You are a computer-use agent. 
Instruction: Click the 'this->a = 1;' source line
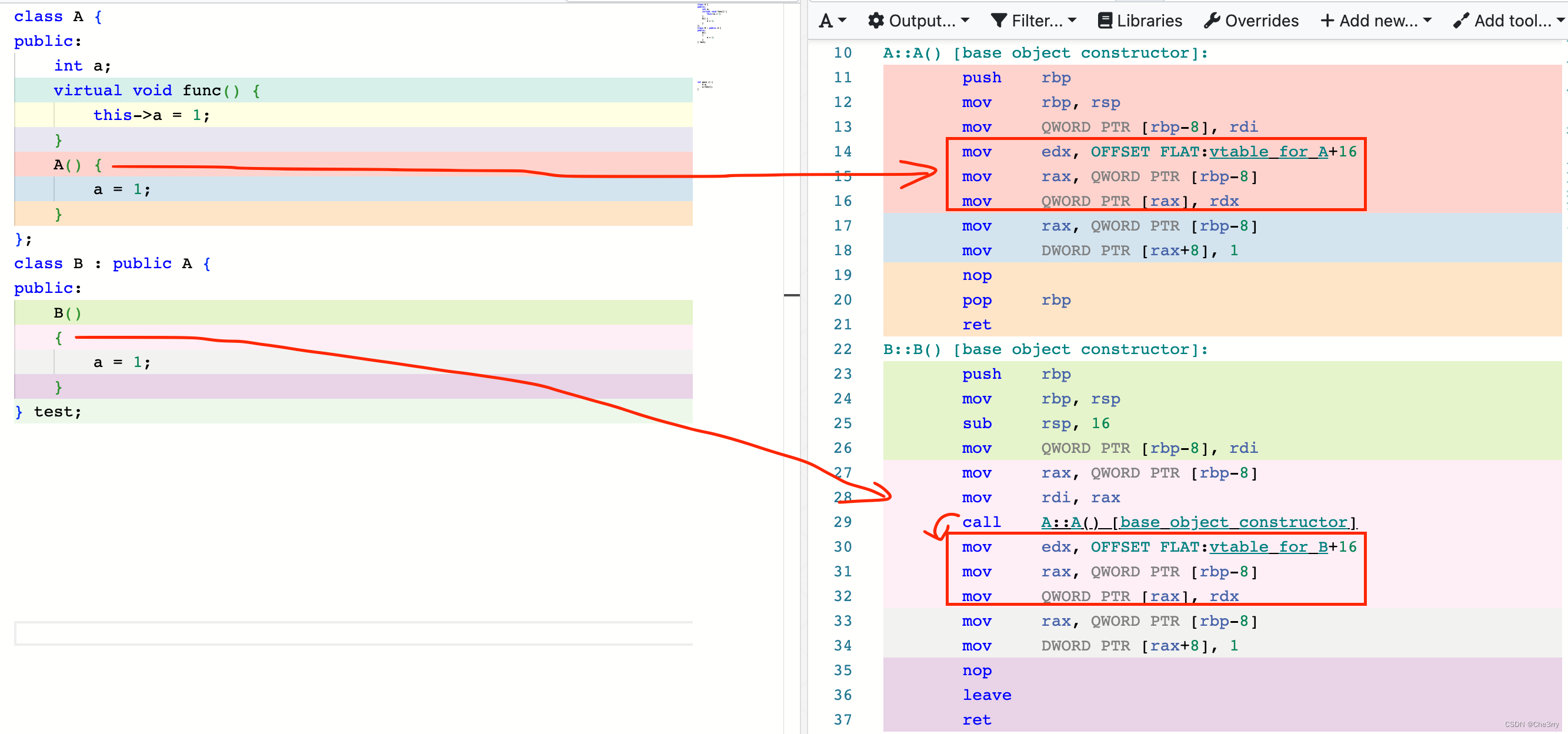click(152, 115)
